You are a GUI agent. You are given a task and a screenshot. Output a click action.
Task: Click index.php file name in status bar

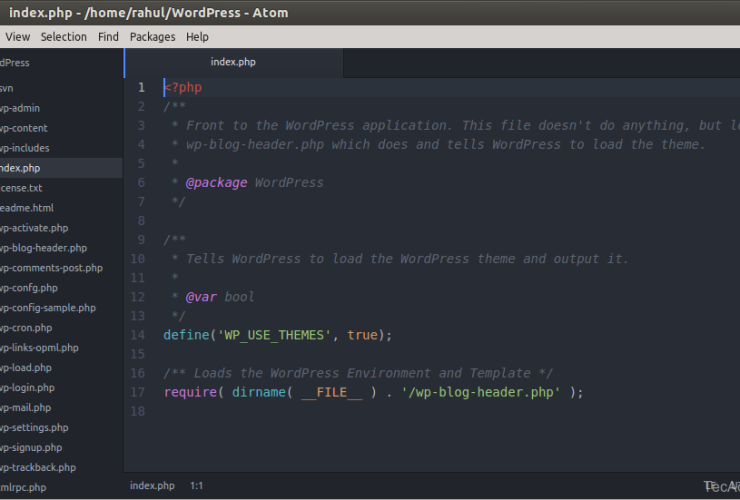(152, 486)
